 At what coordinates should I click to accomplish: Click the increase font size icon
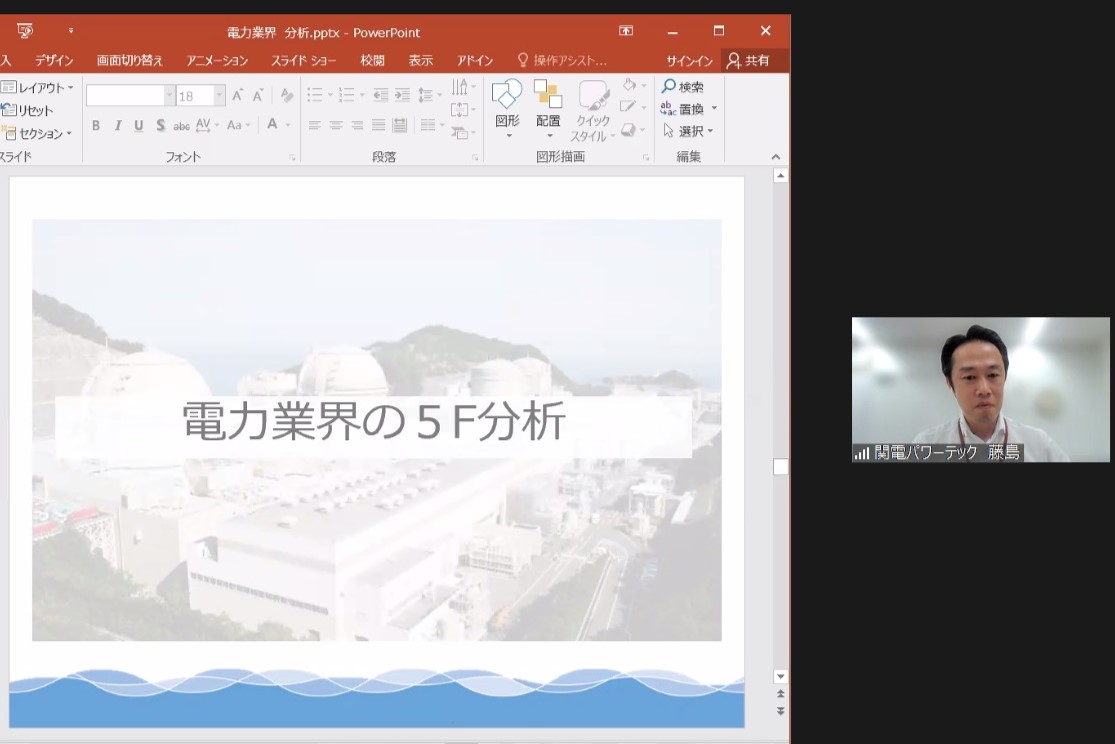click(238, 95)
